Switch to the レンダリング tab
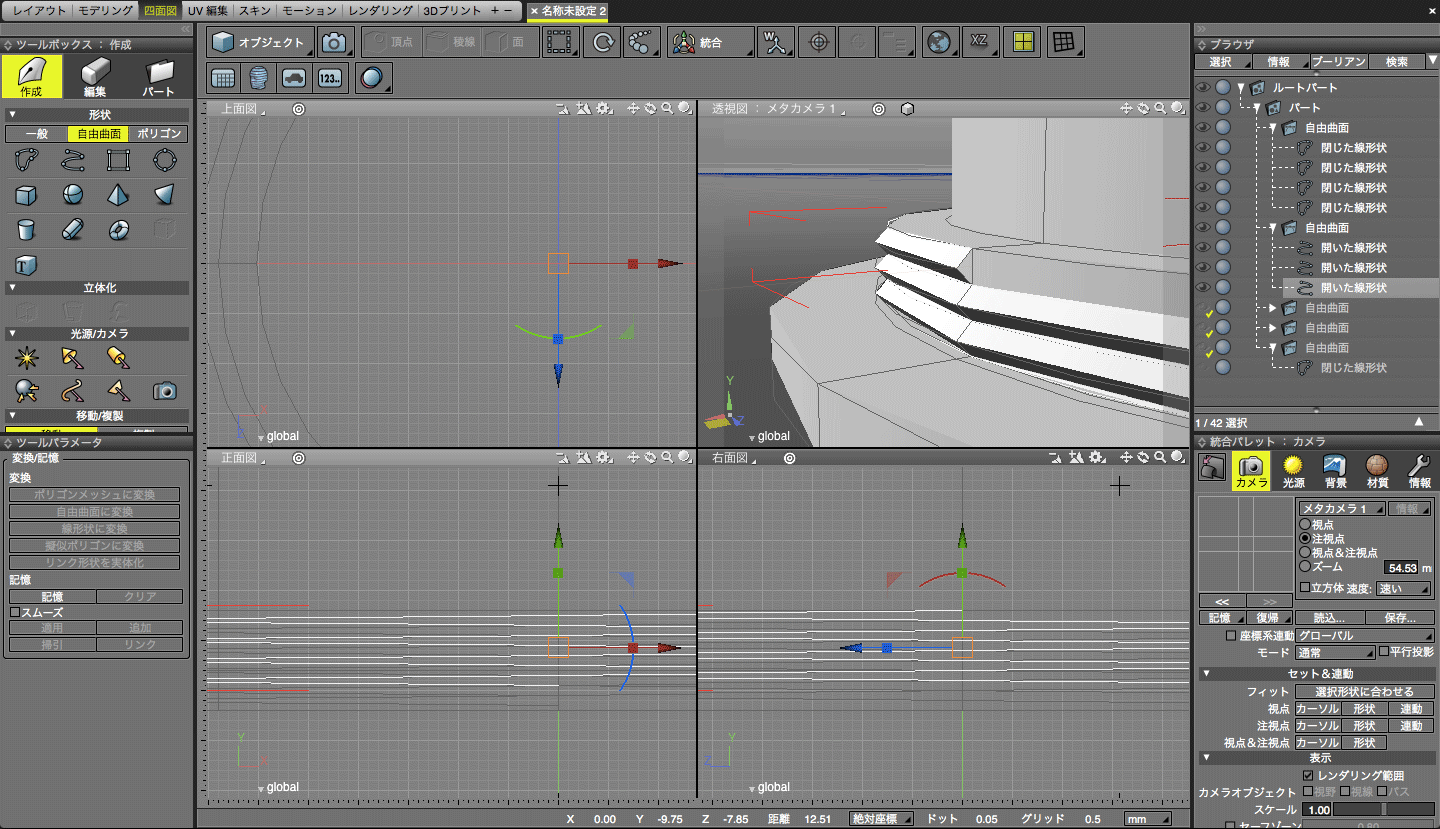1440x829 pixels. coord(381,10)
